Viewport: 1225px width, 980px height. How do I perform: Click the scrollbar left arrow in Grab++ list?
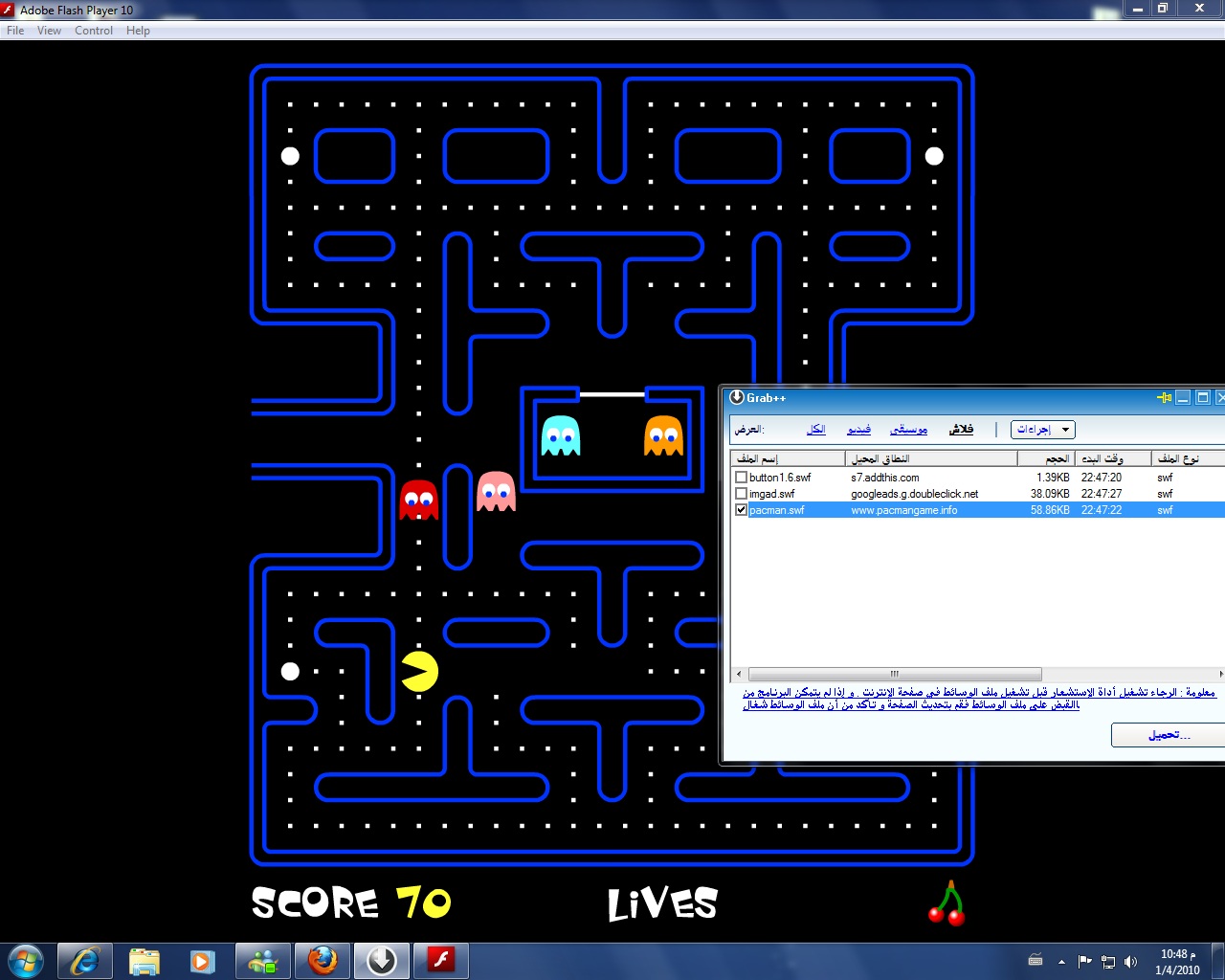point(738,674)
